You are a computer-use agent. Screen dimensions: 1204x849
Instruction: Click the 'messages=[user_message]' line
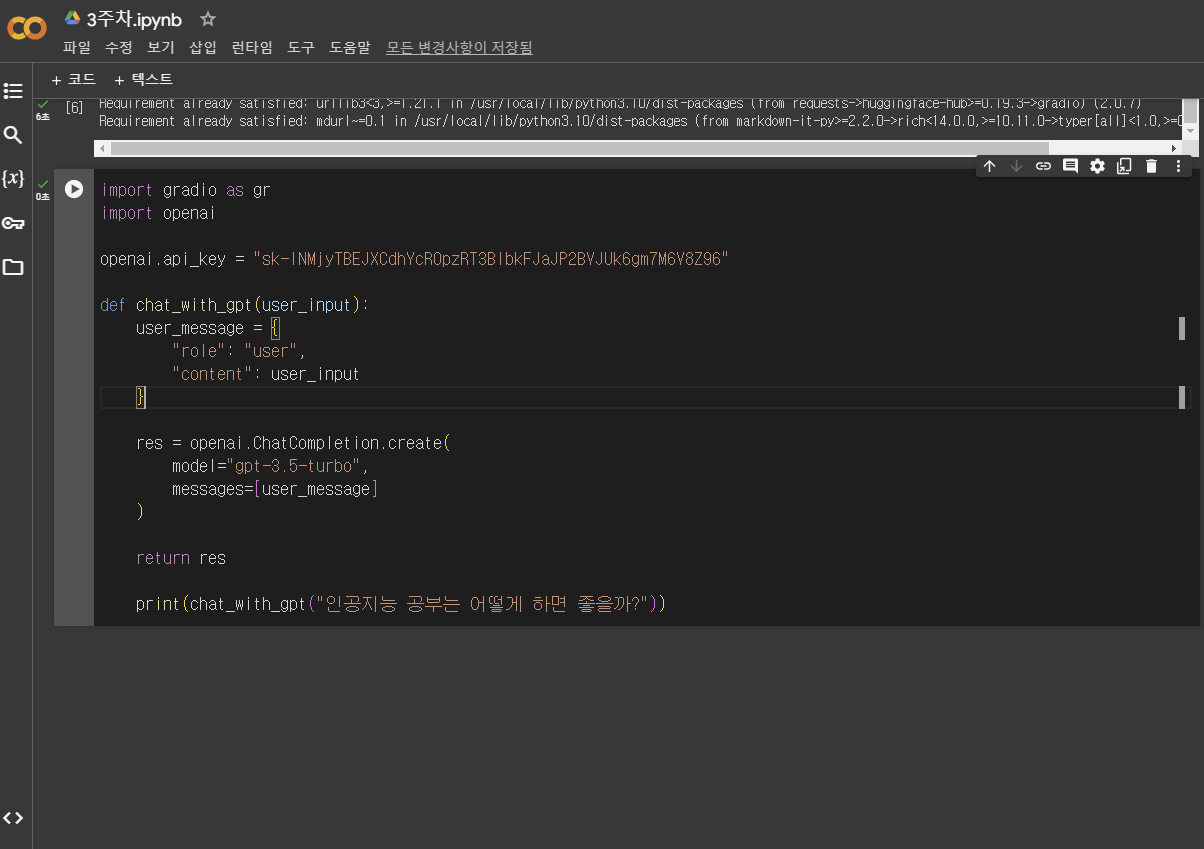(275, 489)
